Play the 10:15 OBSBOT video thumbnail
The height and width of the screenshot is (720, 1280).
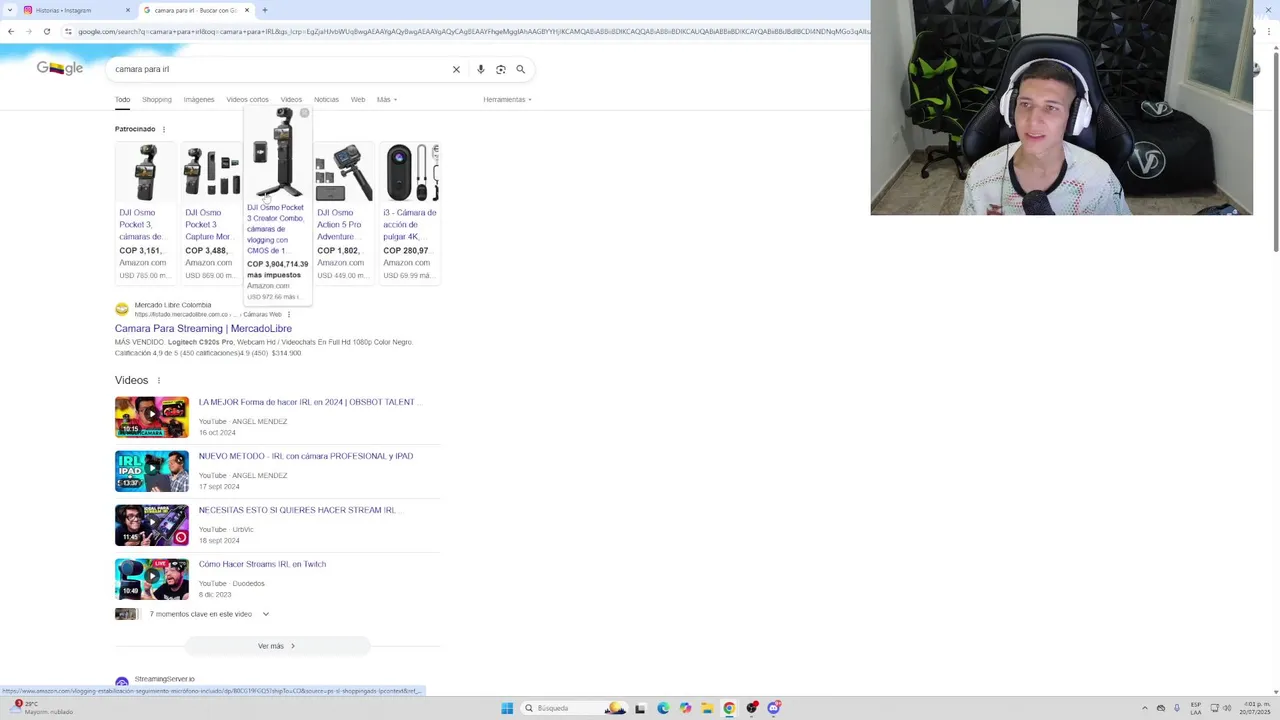(x=152, y=417)
